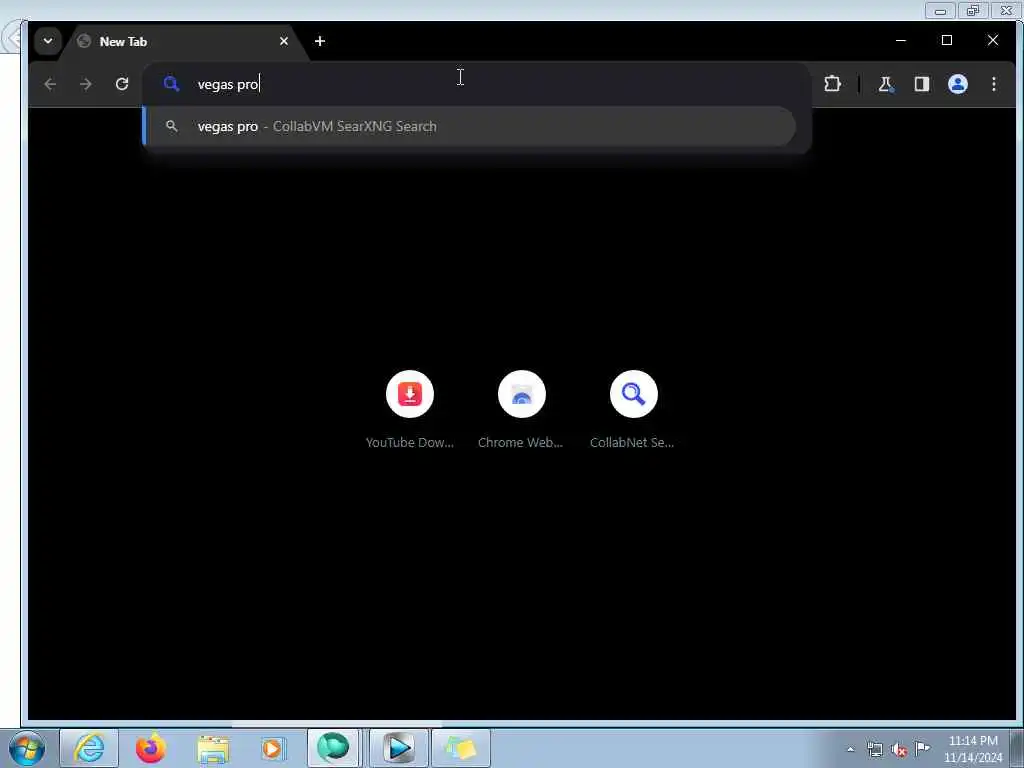The image size is (1024, 768).
Task: Click the muted volume tray icon
Action: [899, 749]
